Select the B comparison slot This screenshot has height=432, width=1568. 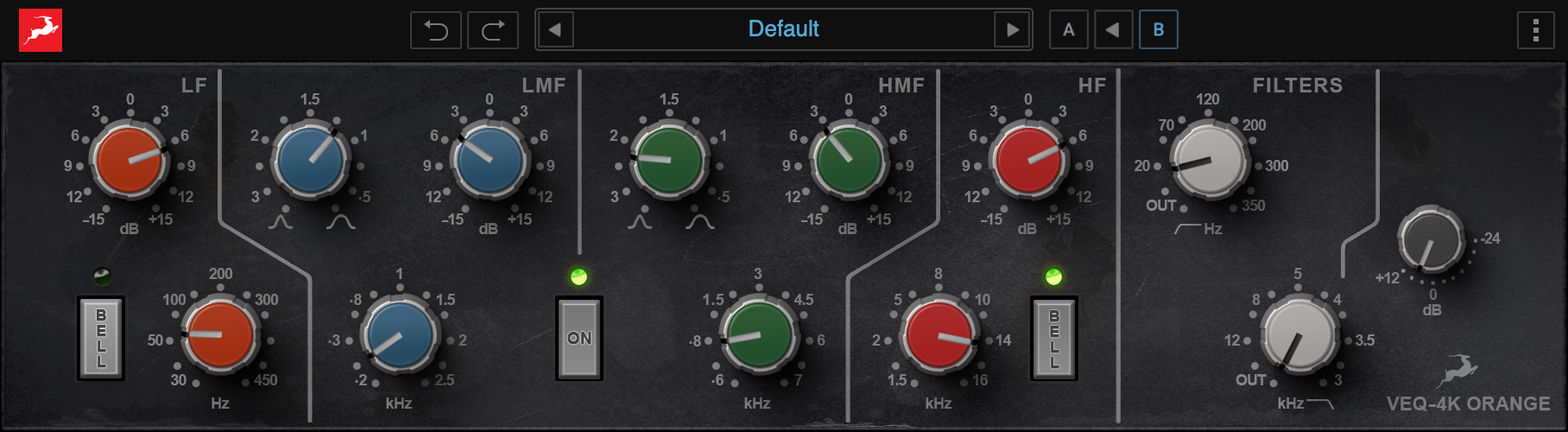1158,30
